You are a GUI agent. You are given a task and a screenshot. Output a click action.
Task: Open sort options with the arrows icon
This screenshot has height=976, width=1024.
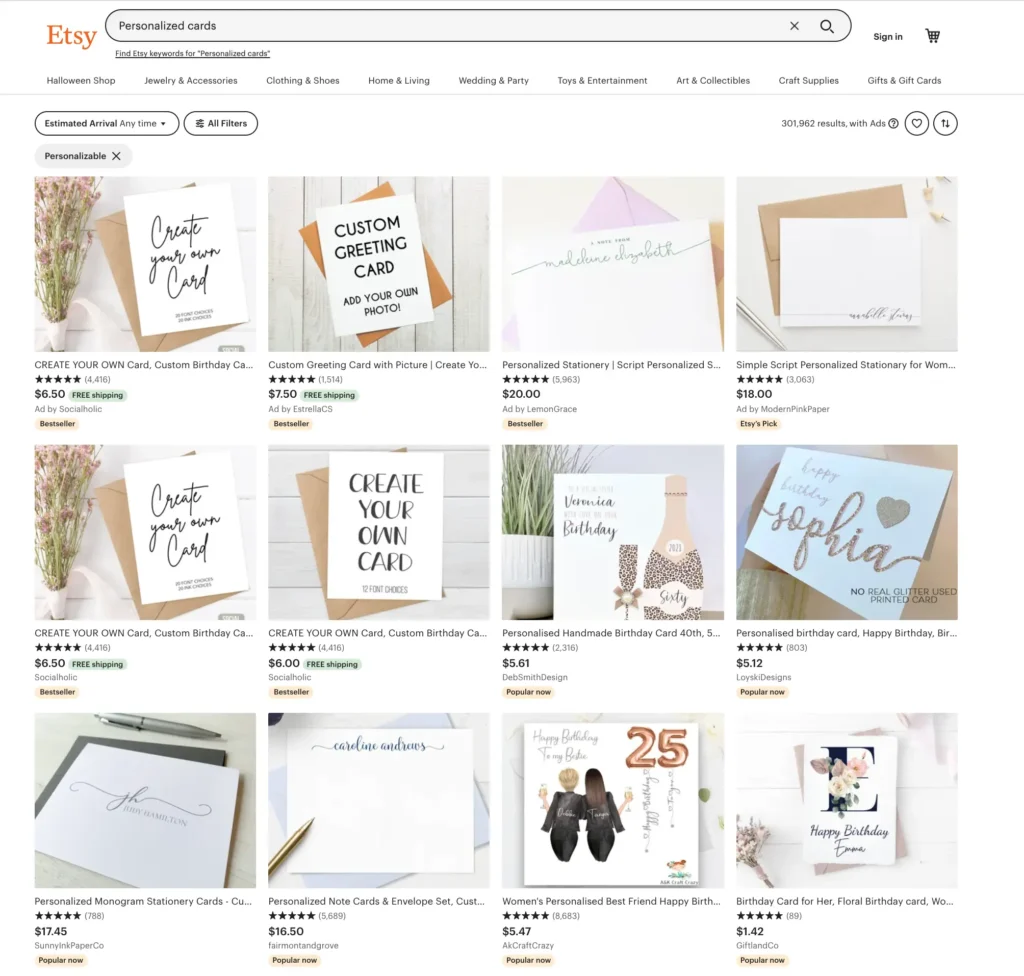946,123
